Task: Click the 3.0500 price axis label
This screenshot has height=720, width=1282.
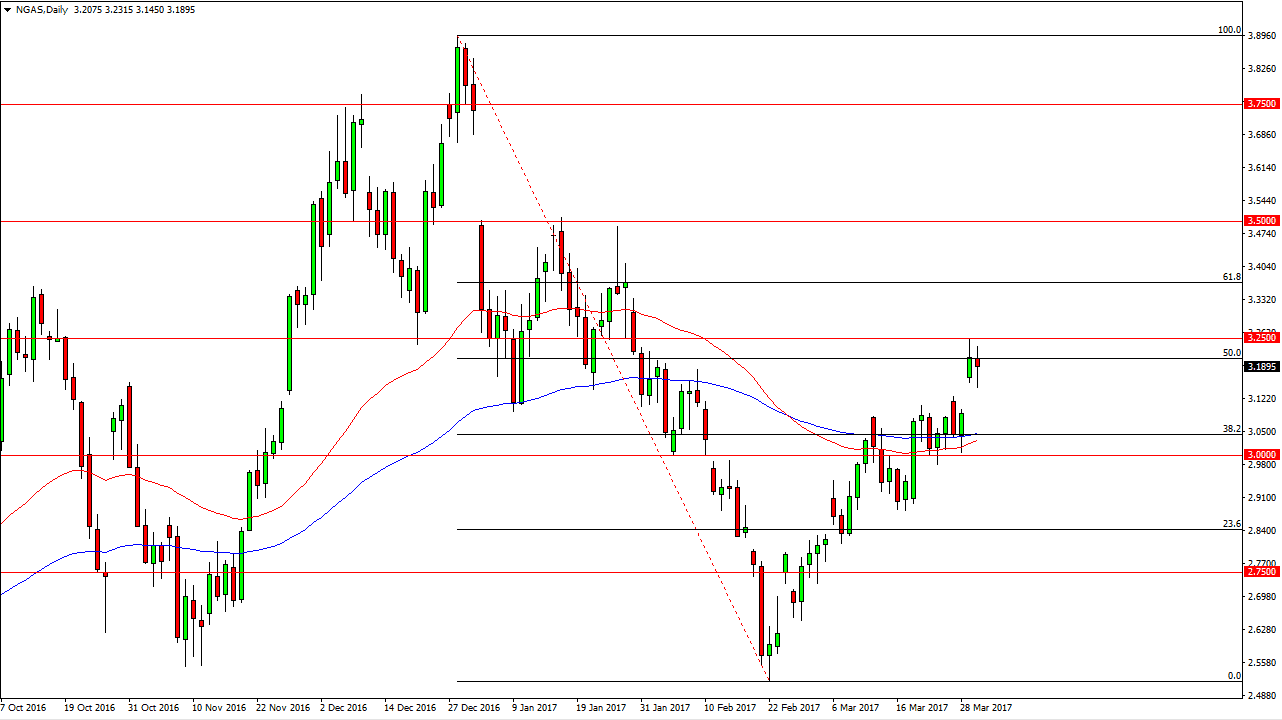Action: pos(1263,432)
